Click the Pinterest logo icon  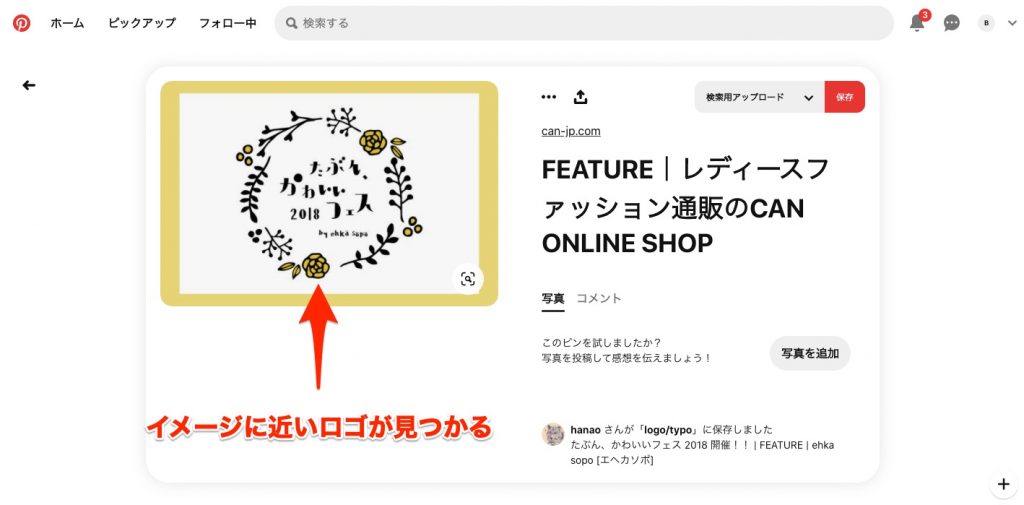pos(22,23)
